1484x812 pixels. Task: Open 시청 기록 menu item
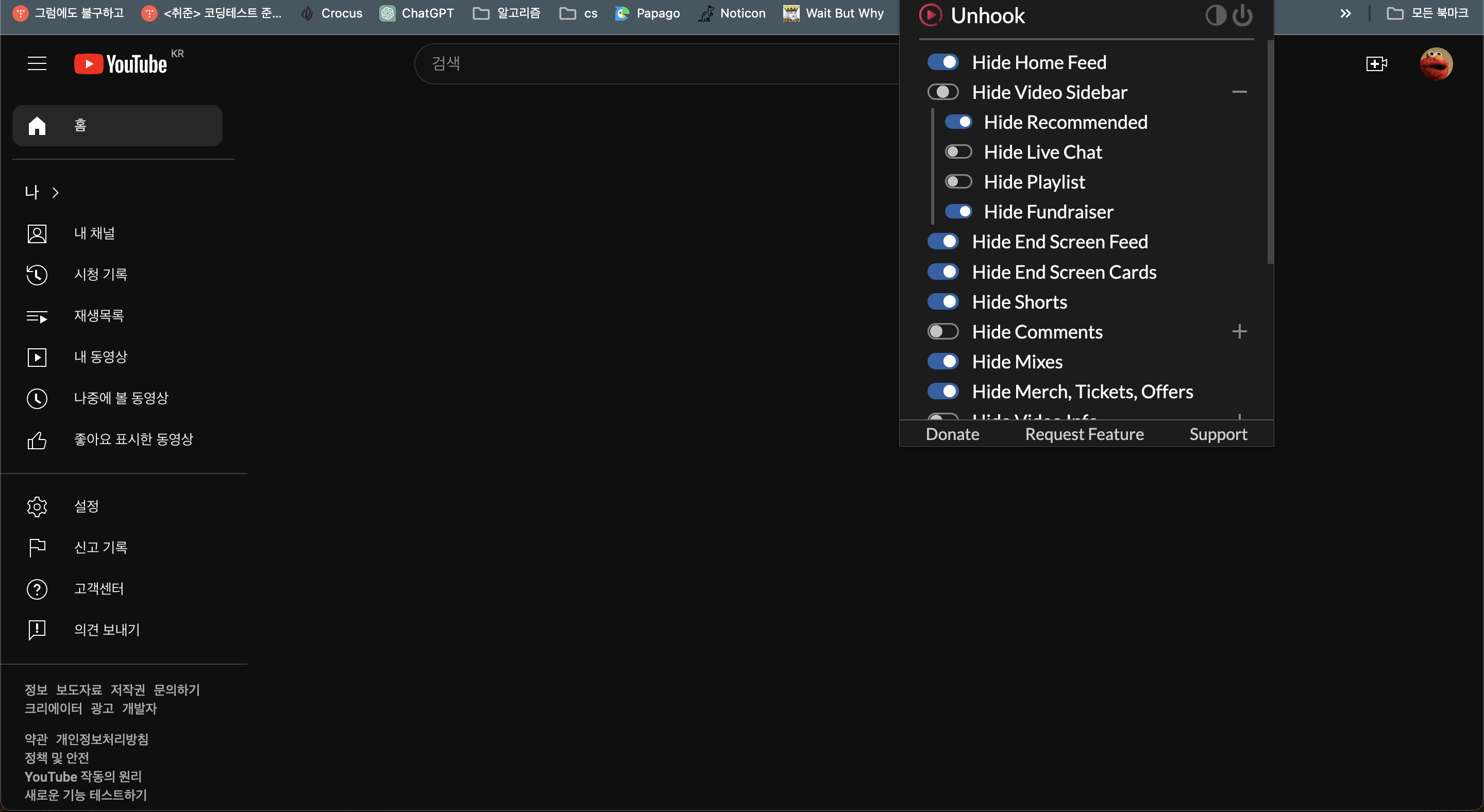(x=101, y=274)
